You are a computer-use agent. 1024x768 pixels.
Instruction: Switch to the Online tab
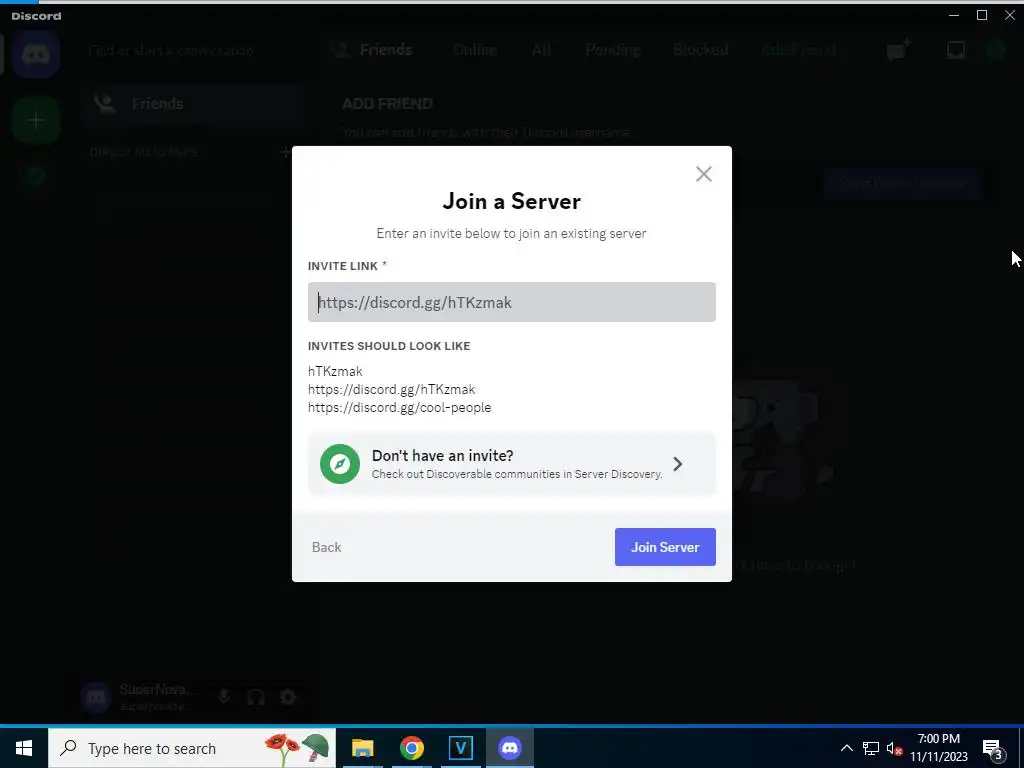click(475, 50)
